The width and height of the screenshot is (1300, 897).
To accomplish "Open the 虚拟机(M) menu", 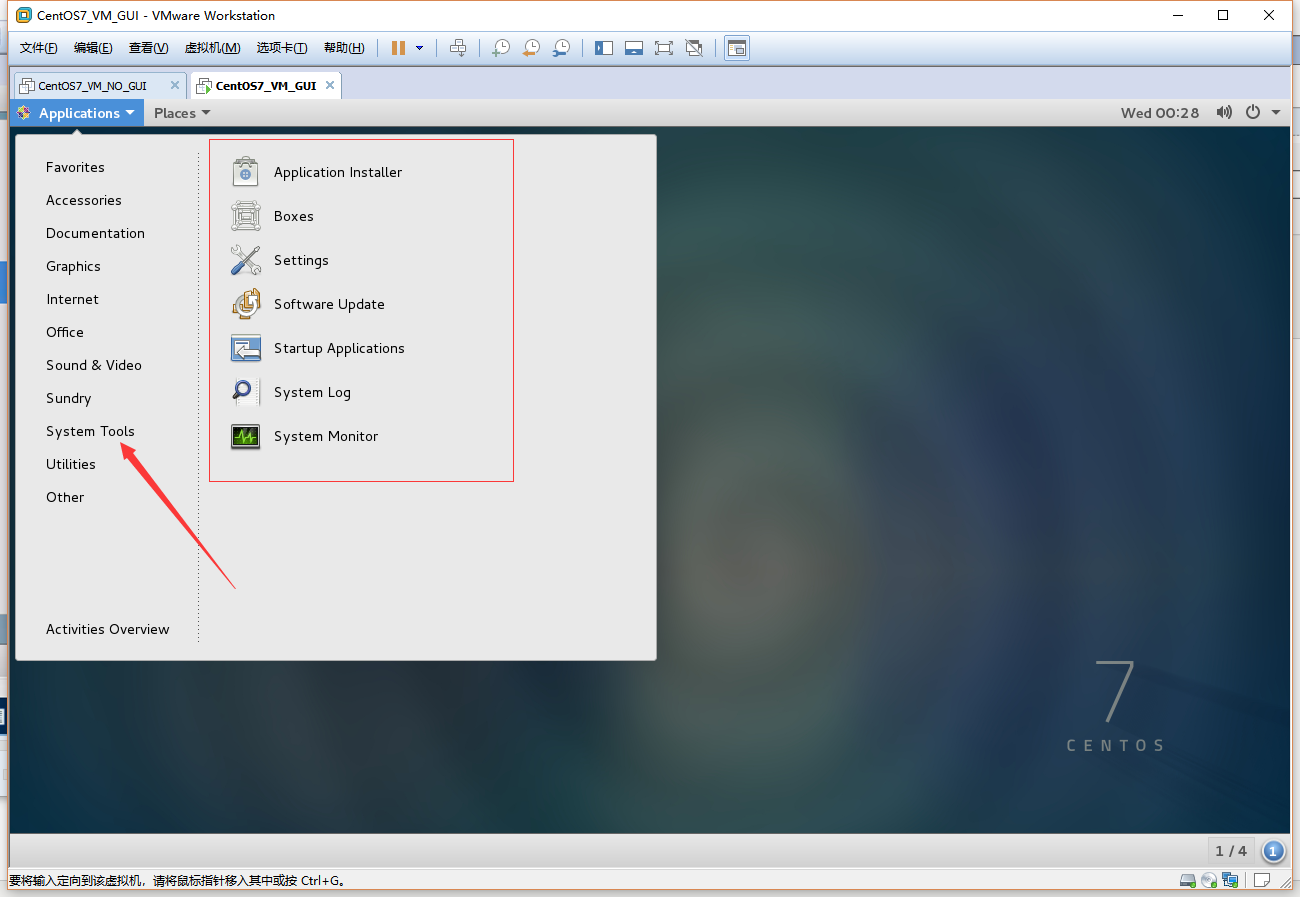I will [212, 48].
